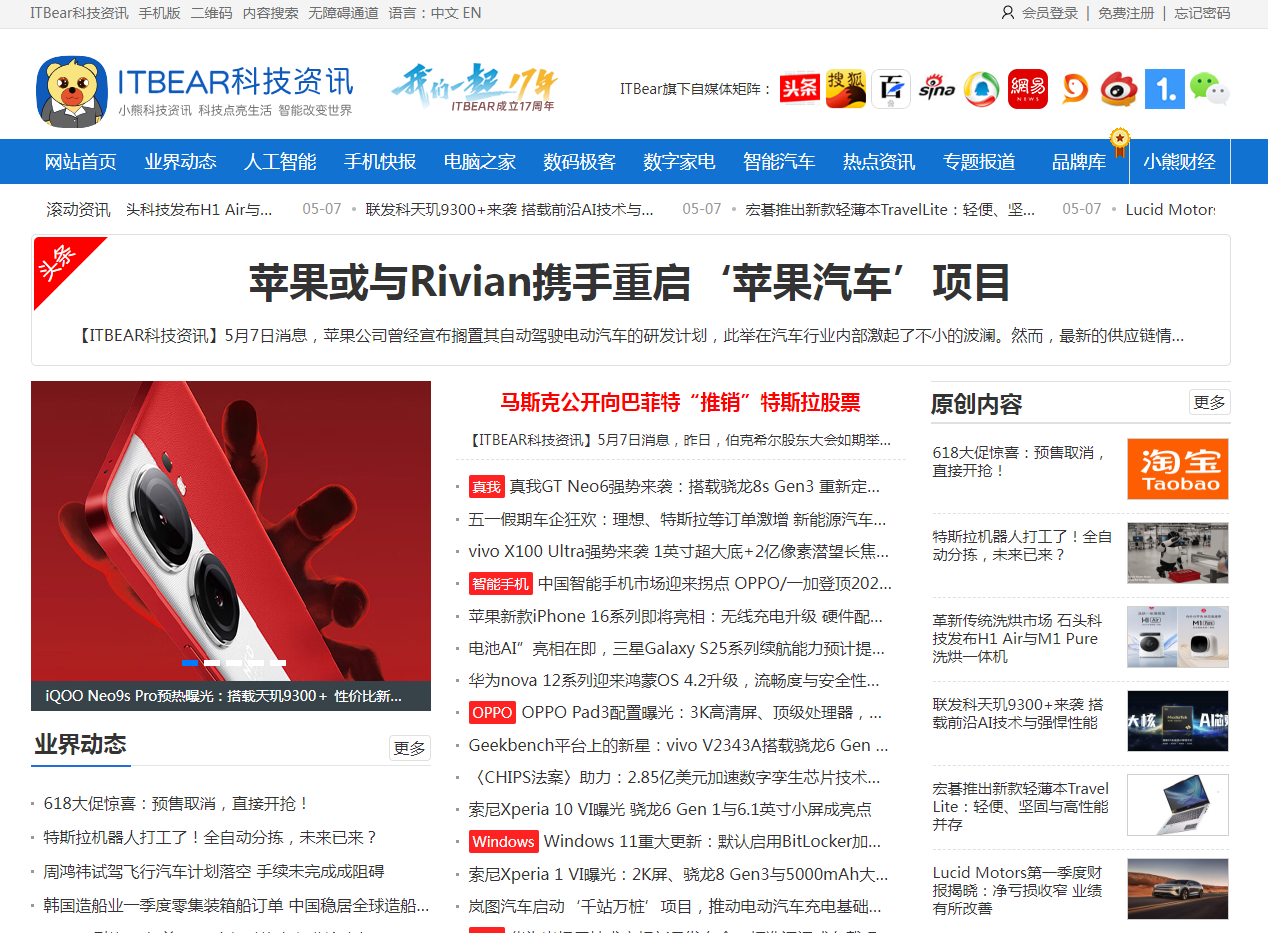Open 专题报道 navigation item

coord(979,162)
